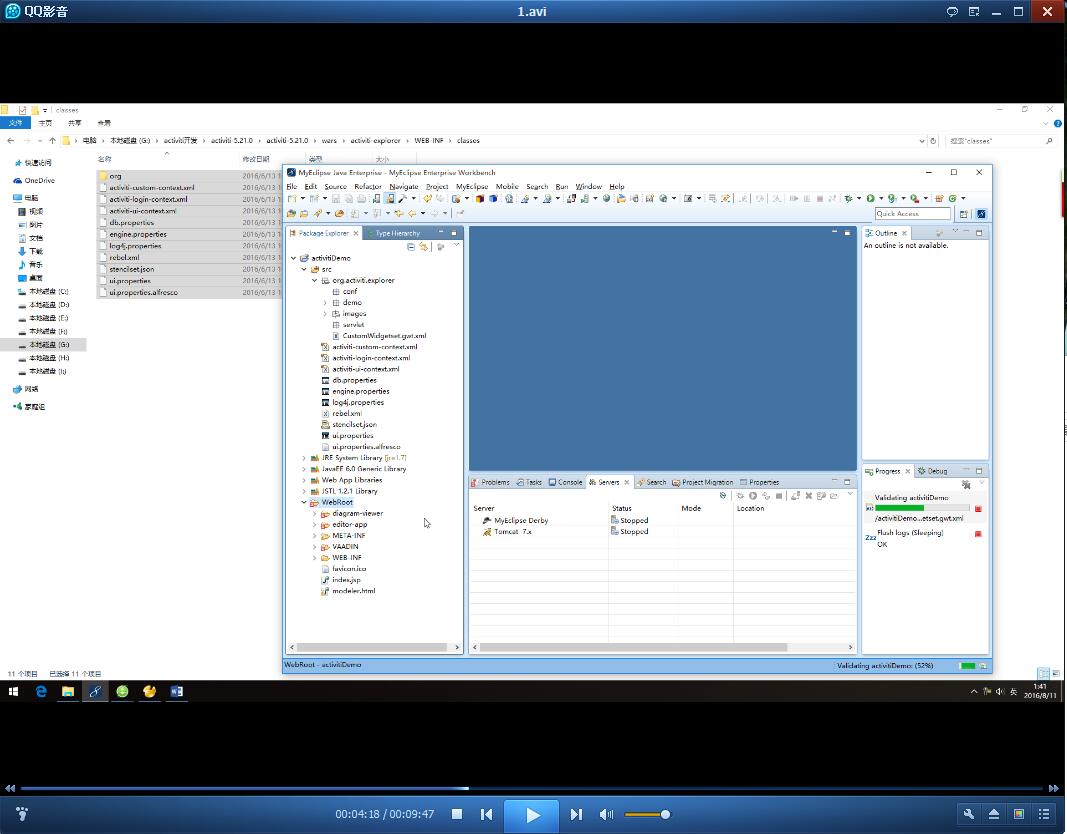This screenshot has width=1067, height=834.
Task: Open the Navigate menu in MyEclipse
Action: pos(404,187)
